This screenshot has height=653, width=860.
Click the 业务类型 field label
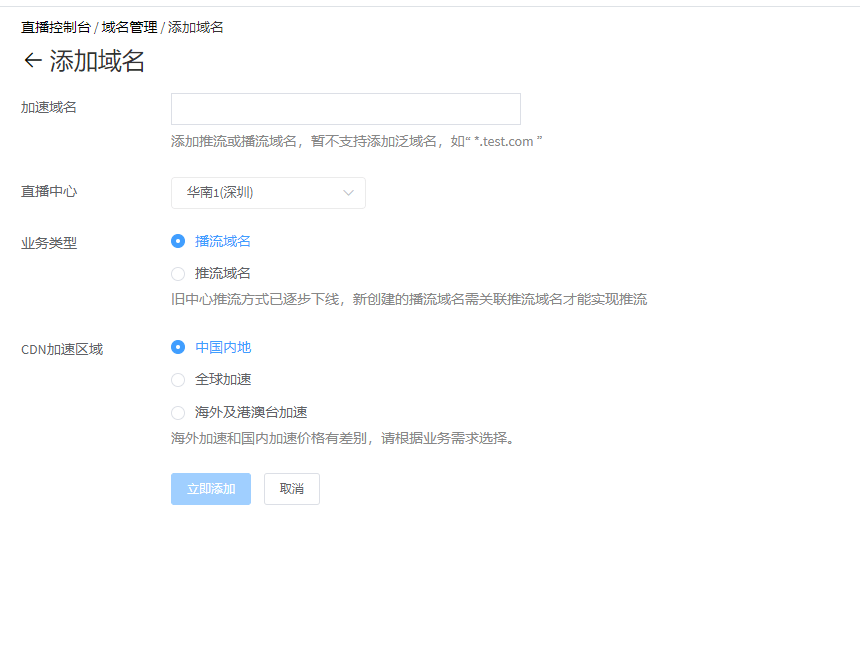click(x=49, y=243)
